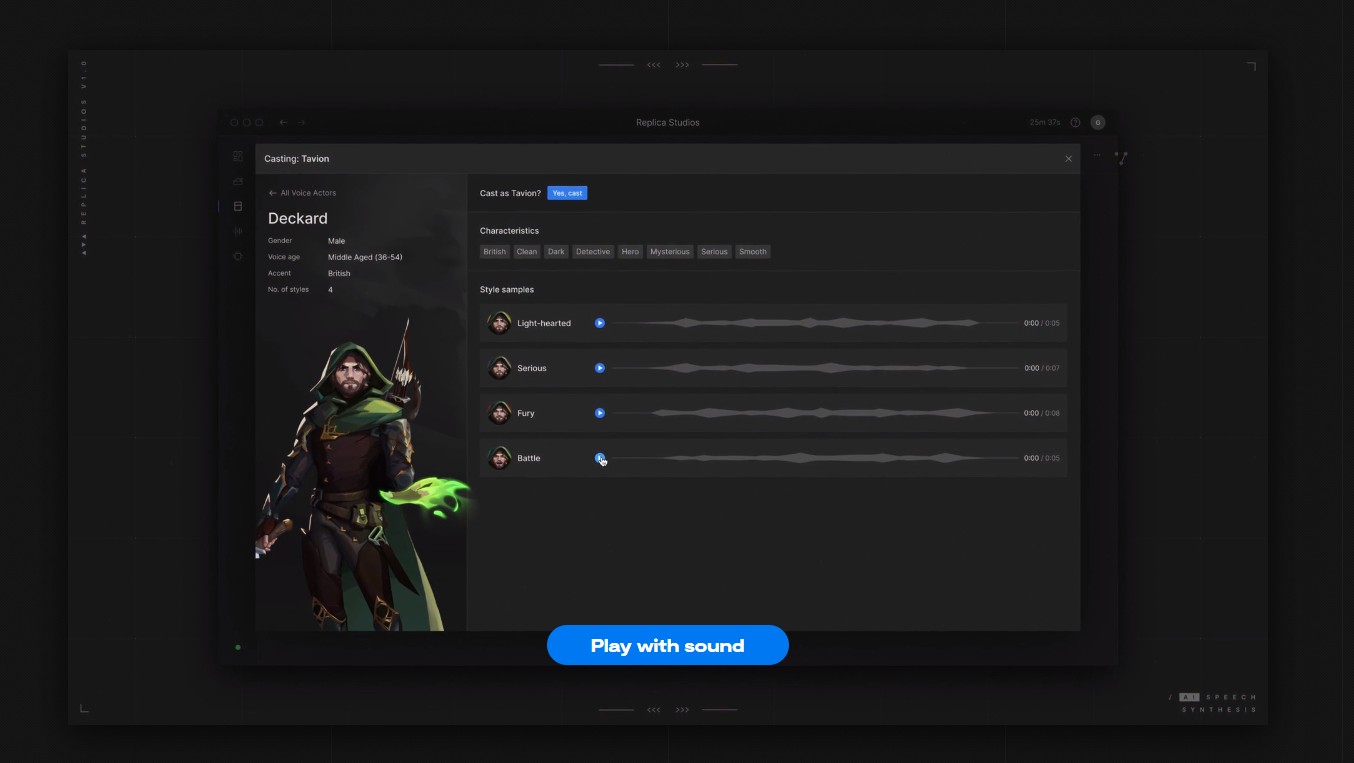Seek within the Light-hearted waveform
Viewport: 1354px width, 763px height.
click(x=815, y=323)
